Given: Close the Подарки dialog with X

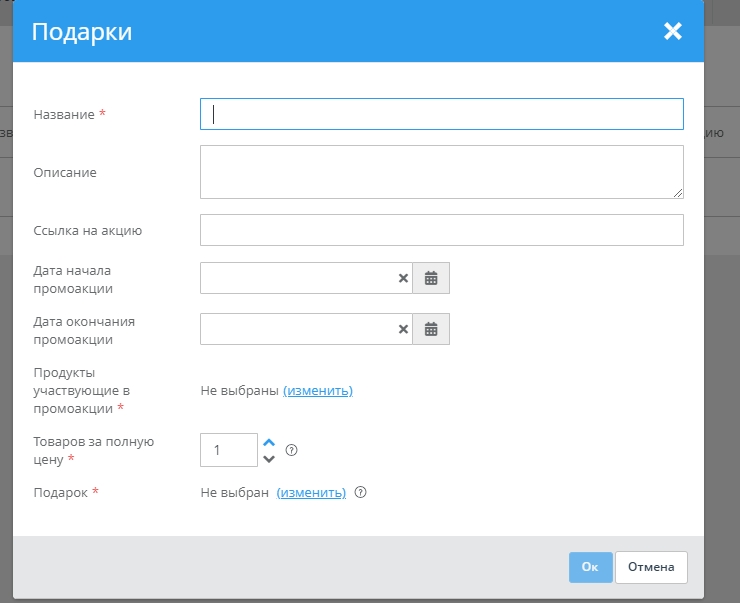Looking at the screenshot, I should pos(672,32).
